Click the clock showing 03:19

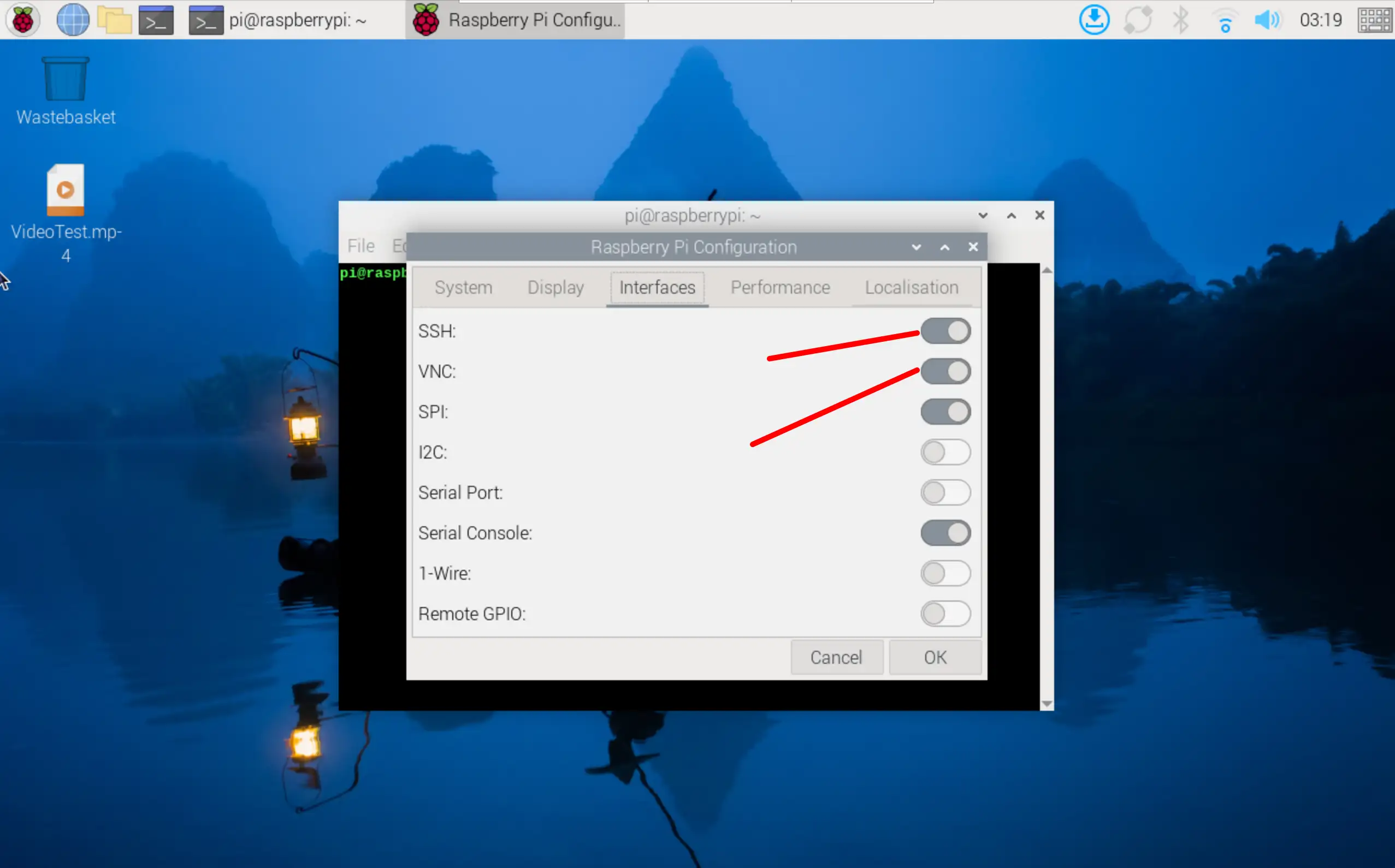[1321, 20]
